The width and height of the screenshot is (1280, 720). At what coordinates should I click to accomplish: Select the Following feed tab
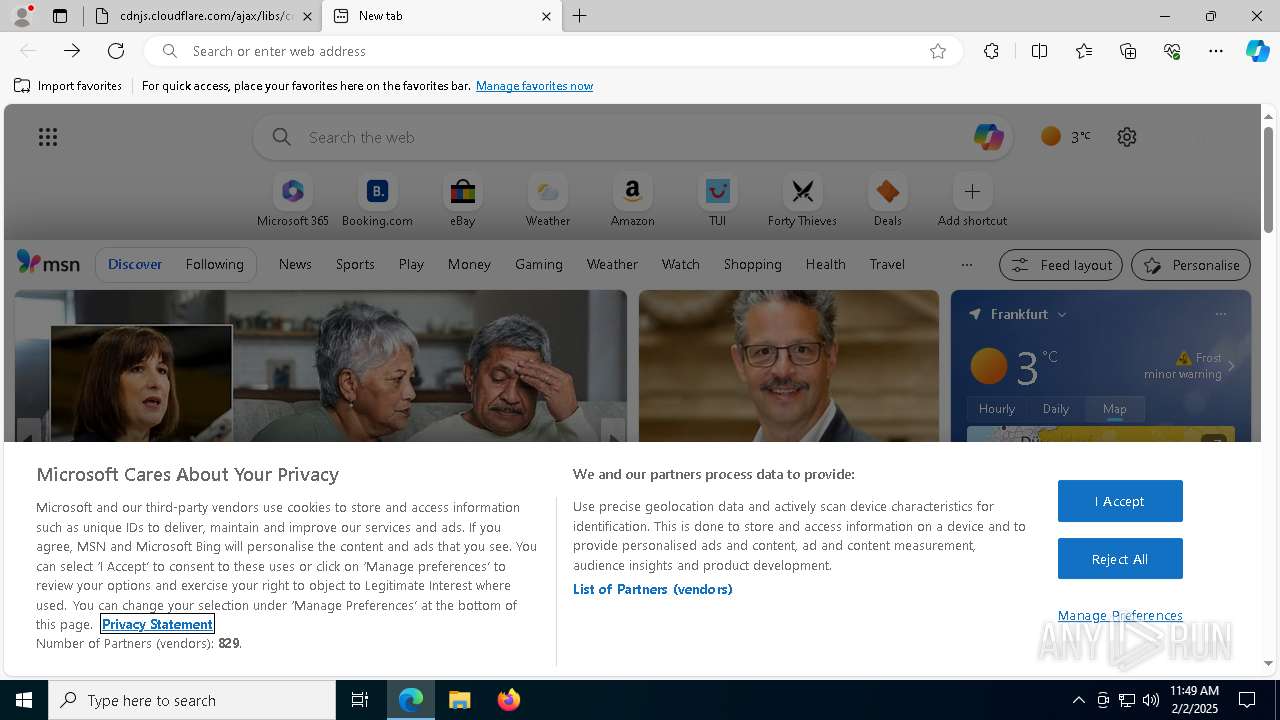pyautogui.click(x=214, y=264)
